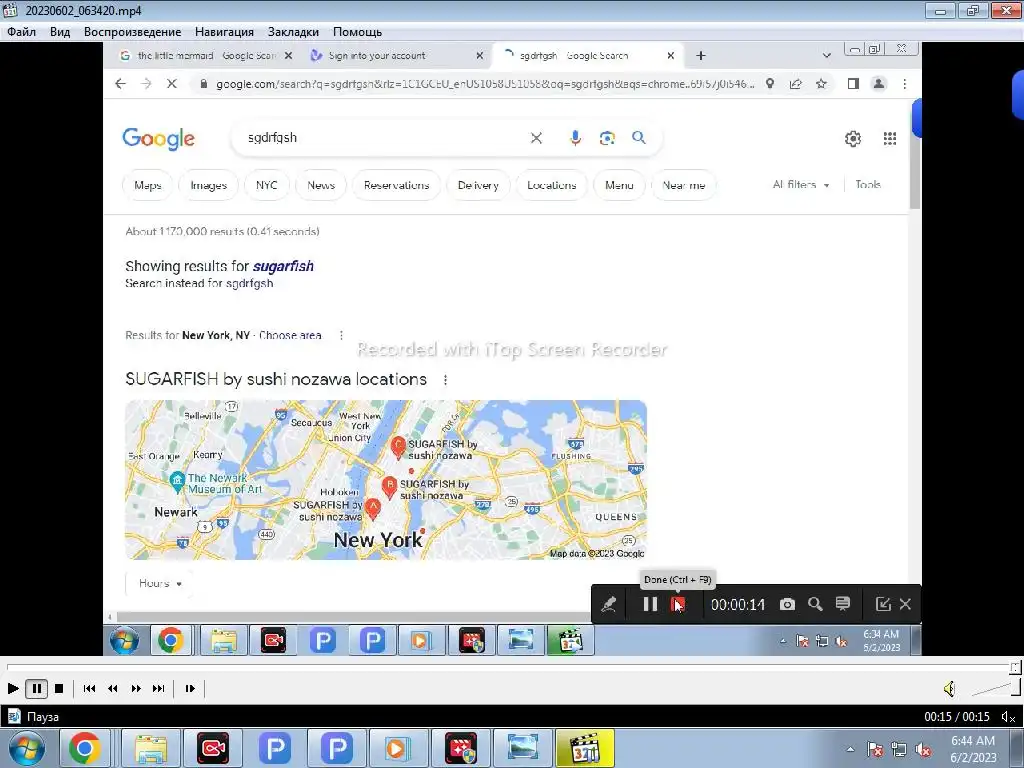Skip to the next track

click(159, 688)
